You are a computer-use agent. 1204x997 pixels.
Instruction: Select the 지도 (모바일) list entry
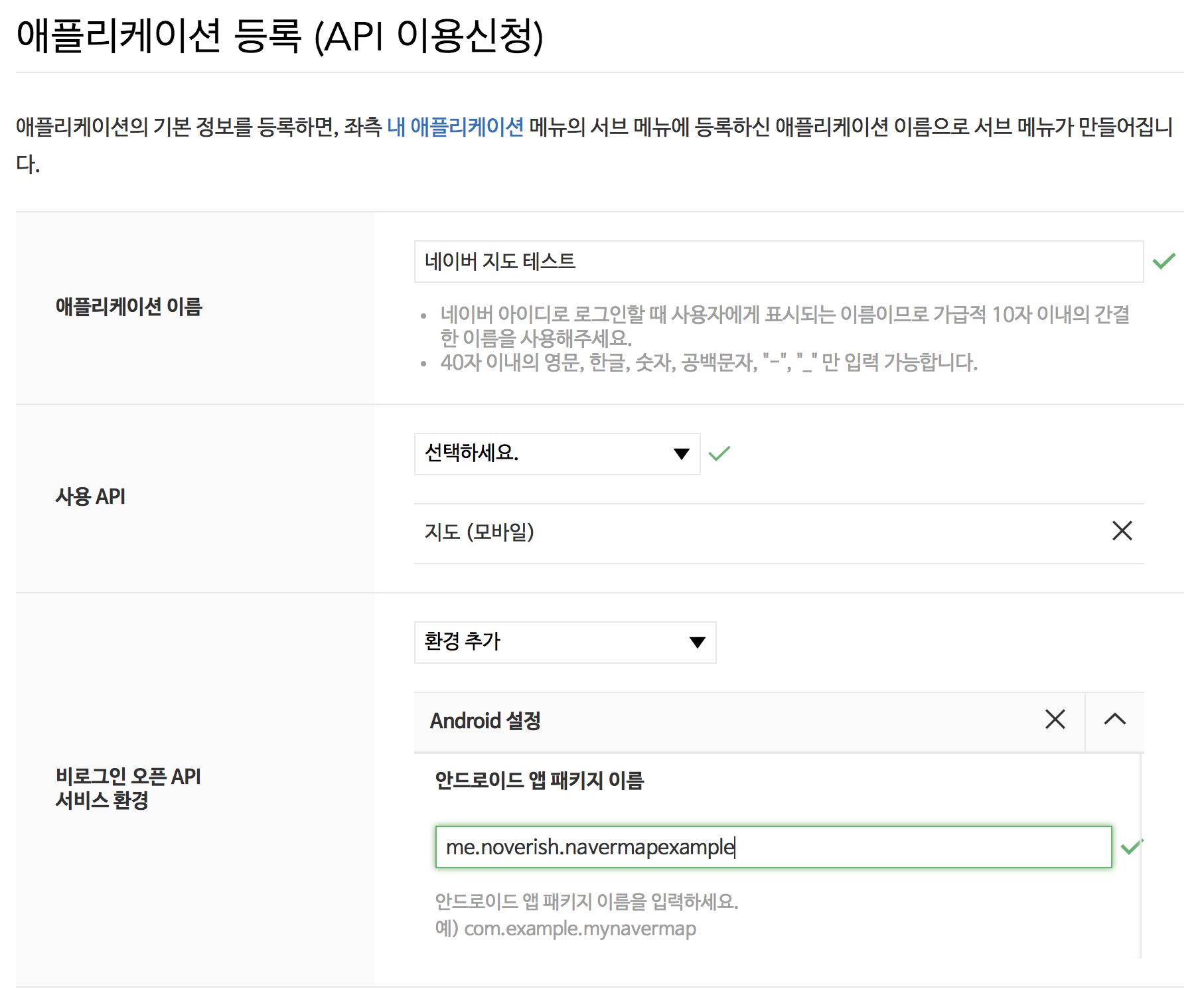point(479,532)
